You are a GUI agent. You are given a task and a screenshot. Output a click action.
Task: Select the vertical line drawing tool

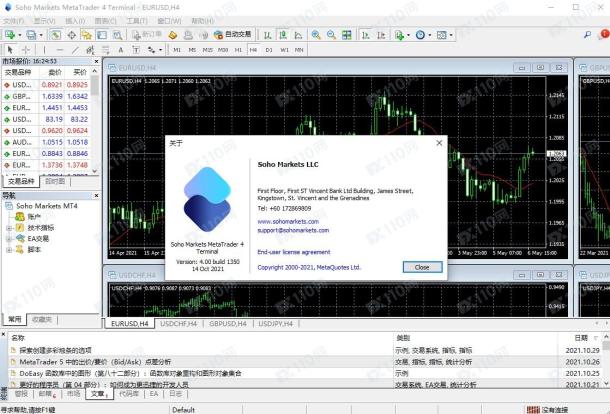click(44, 50)
